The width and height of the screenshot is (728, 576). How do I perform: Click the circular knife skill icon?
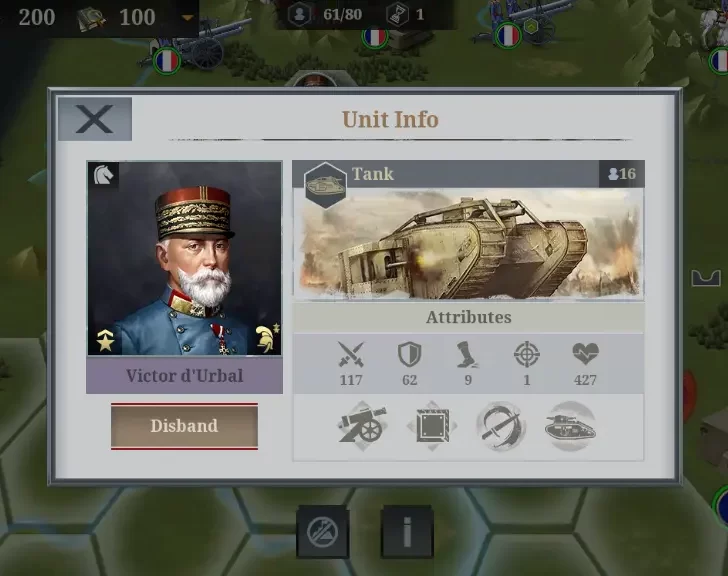[x=500, y=426]
